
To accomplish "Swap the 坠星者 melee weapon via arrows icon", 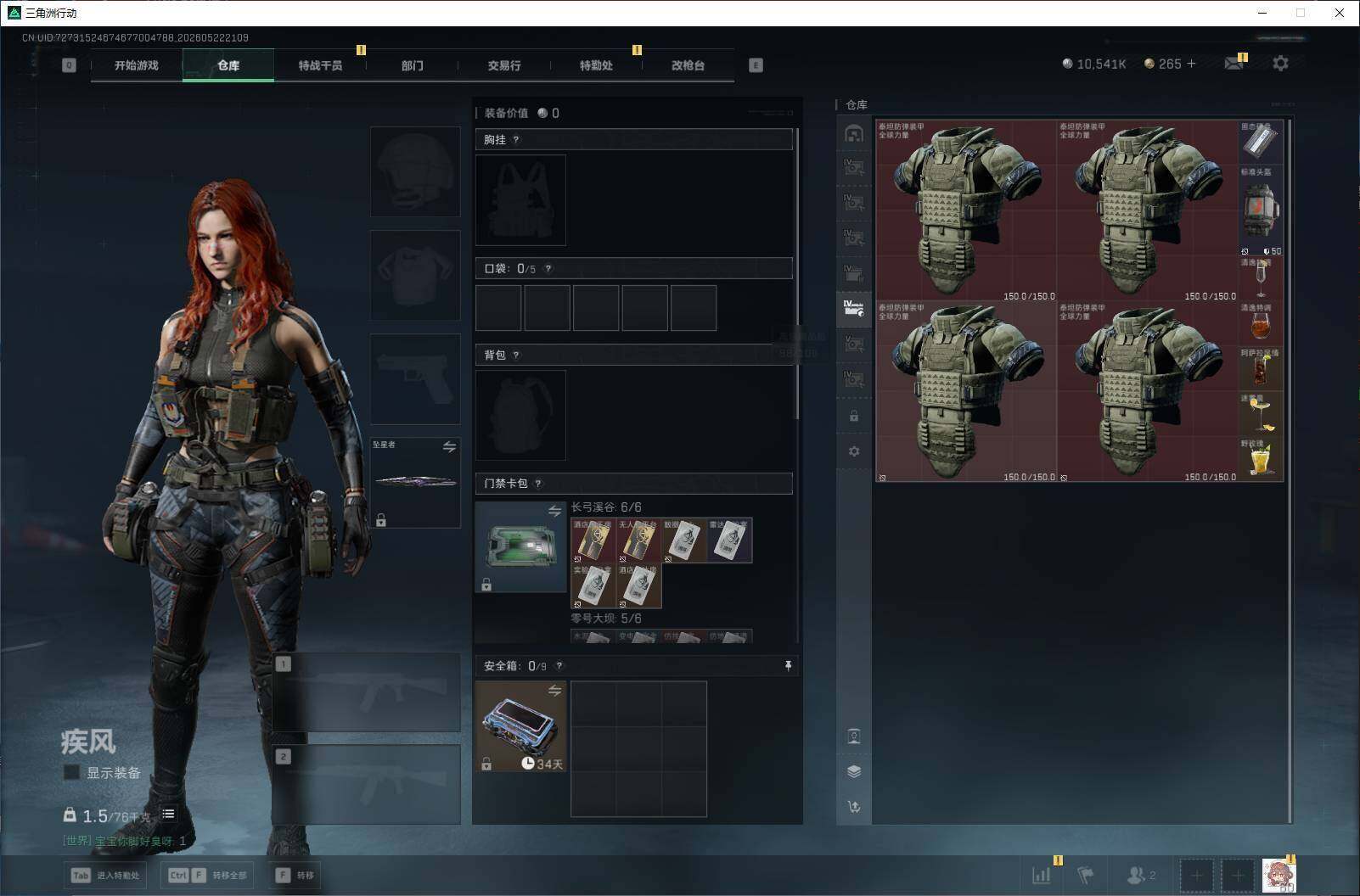I will [x=449, y=447].
